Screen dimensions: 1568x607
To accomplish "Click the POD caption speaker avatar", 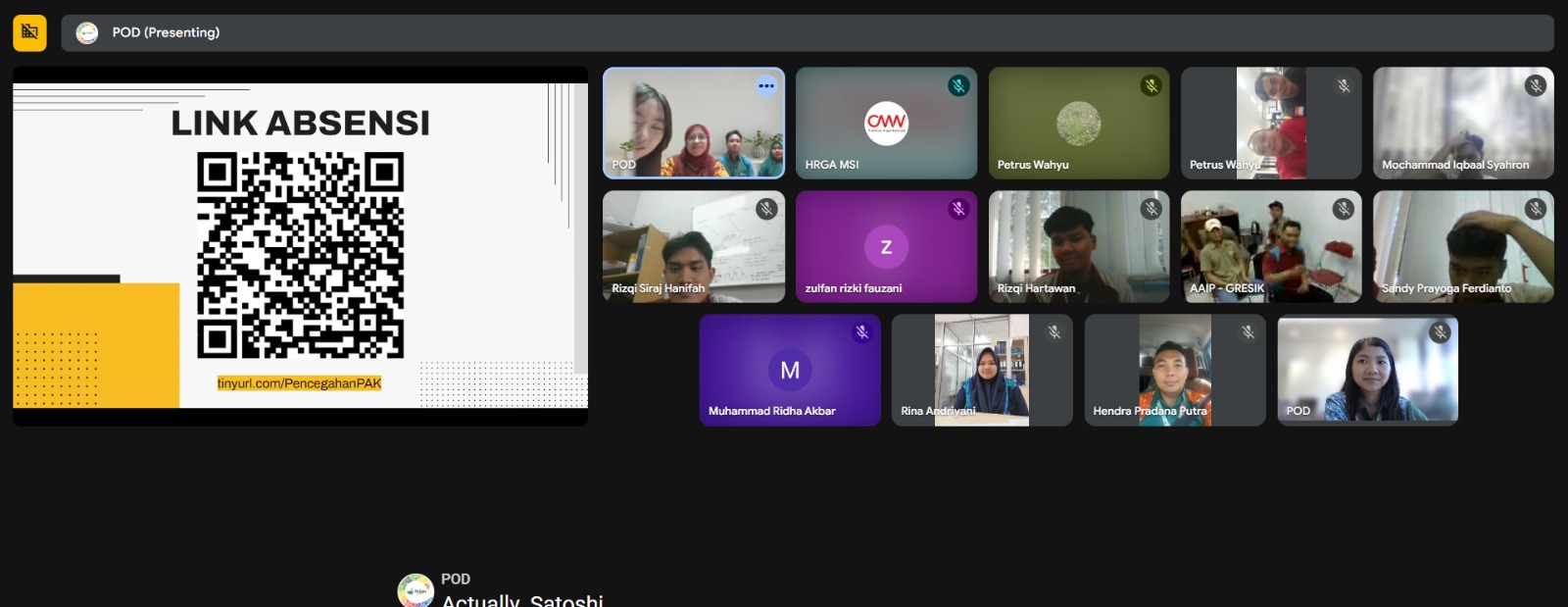I will click(x=416, y=591).
